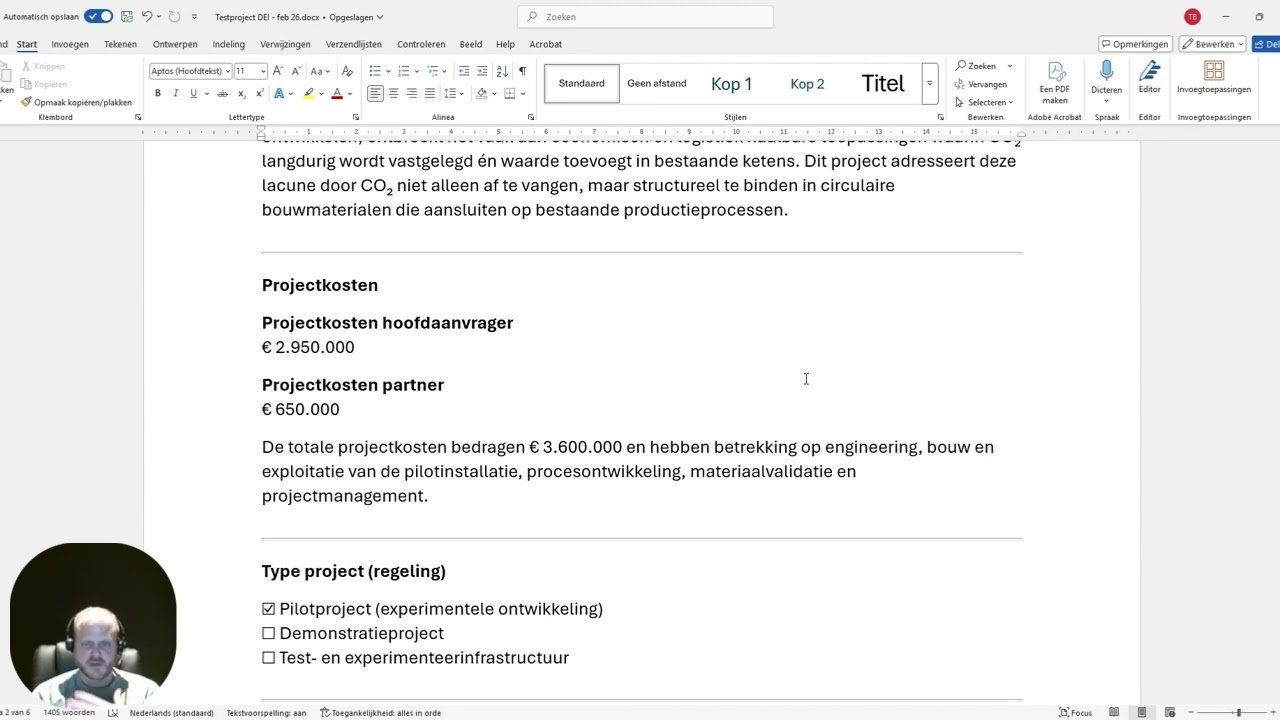Align paragraph text to the right

pos(411,93)
